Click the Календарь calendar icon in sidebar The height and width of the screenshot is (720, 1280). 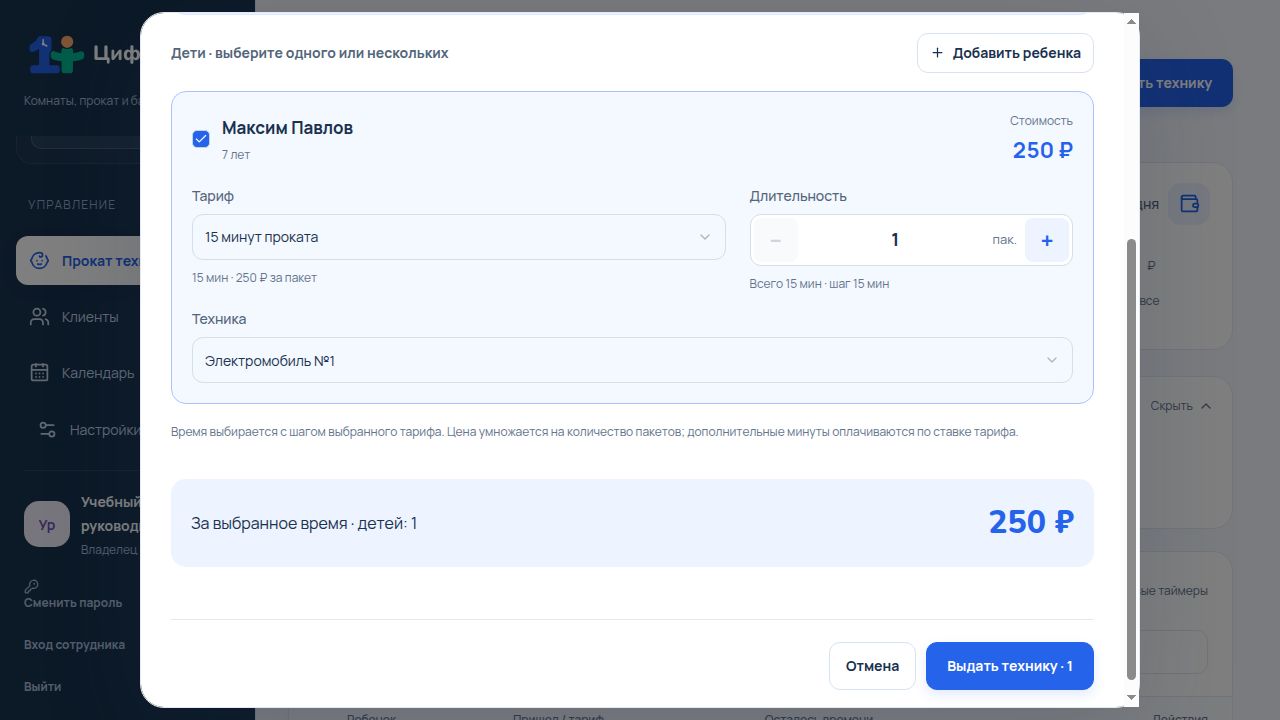[x=39, y=373]
